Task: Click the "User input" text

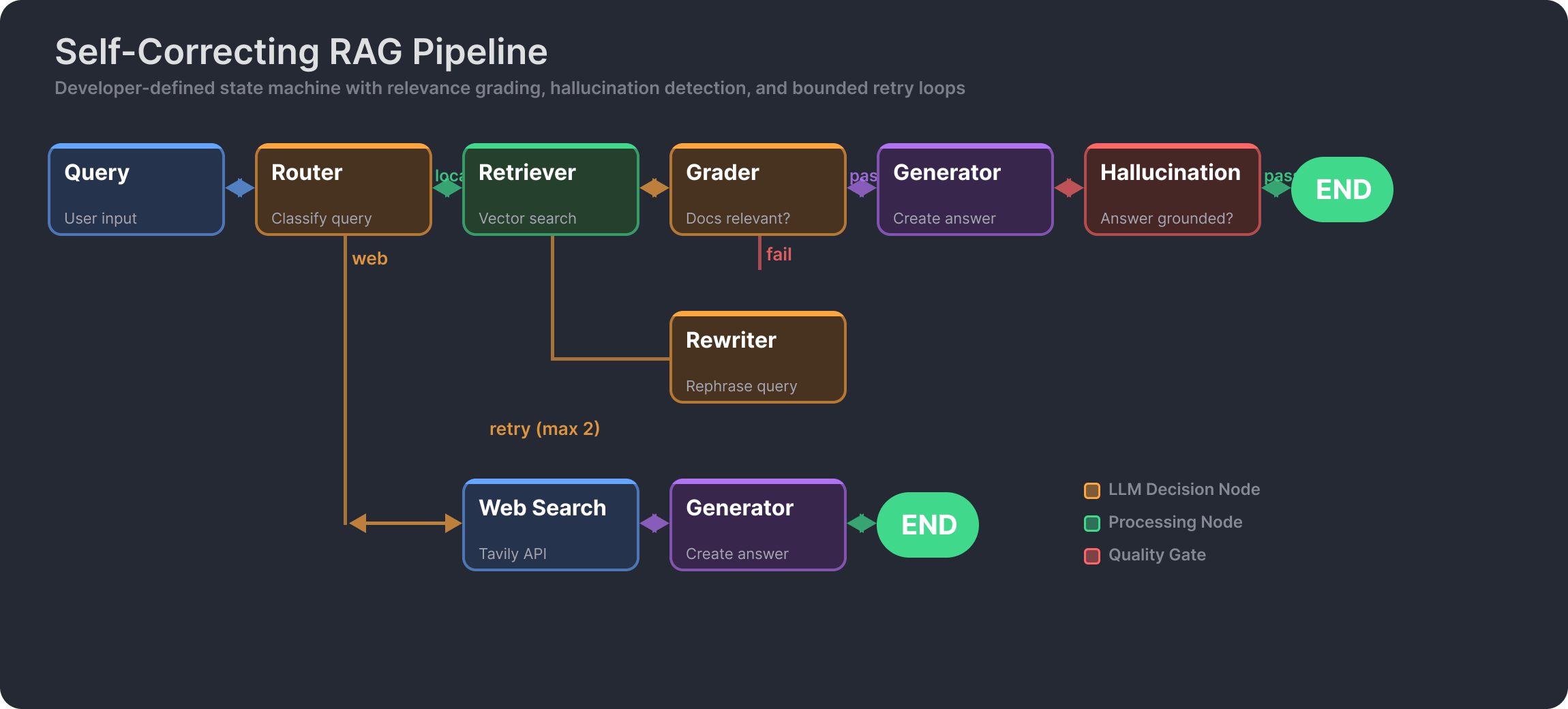Action: pos(100,218)
